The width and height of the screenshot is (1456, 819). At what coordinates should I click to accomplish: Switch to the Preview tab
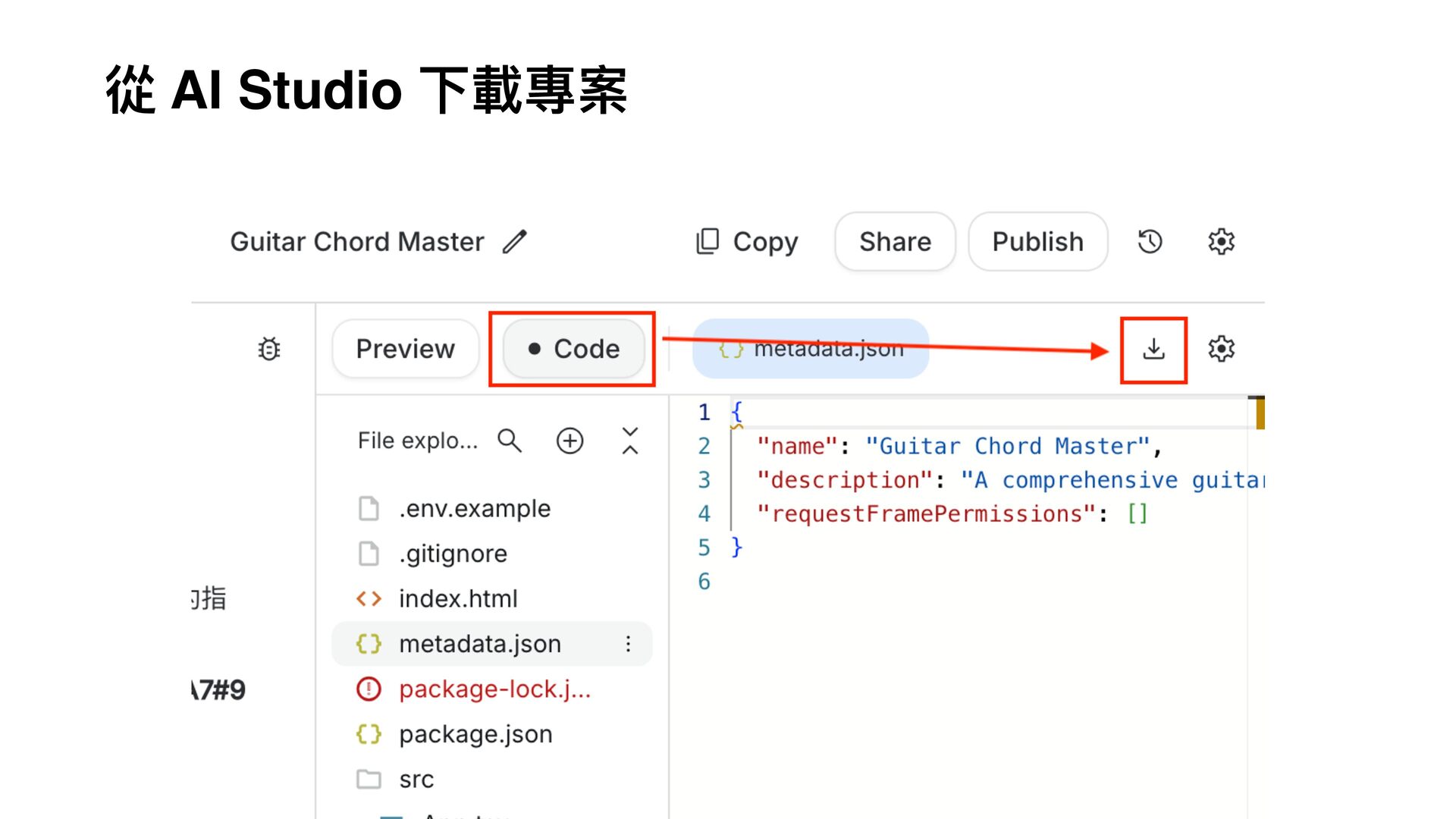(405, 349)
